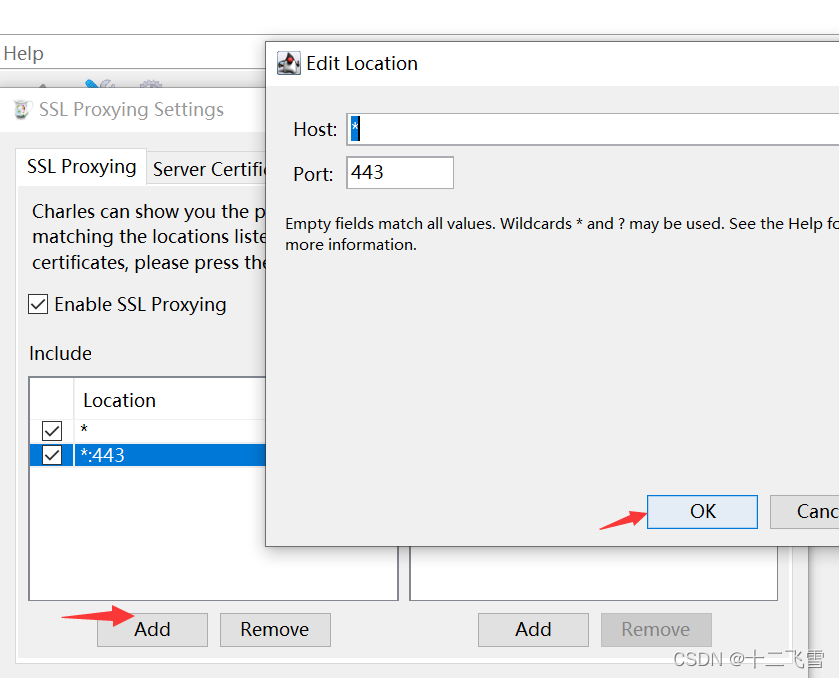The width and height of the screenshot is (839, 678).
Task: Click the Charles jug icon beside SSL Proxying Settings
Action: coord(22,110)
